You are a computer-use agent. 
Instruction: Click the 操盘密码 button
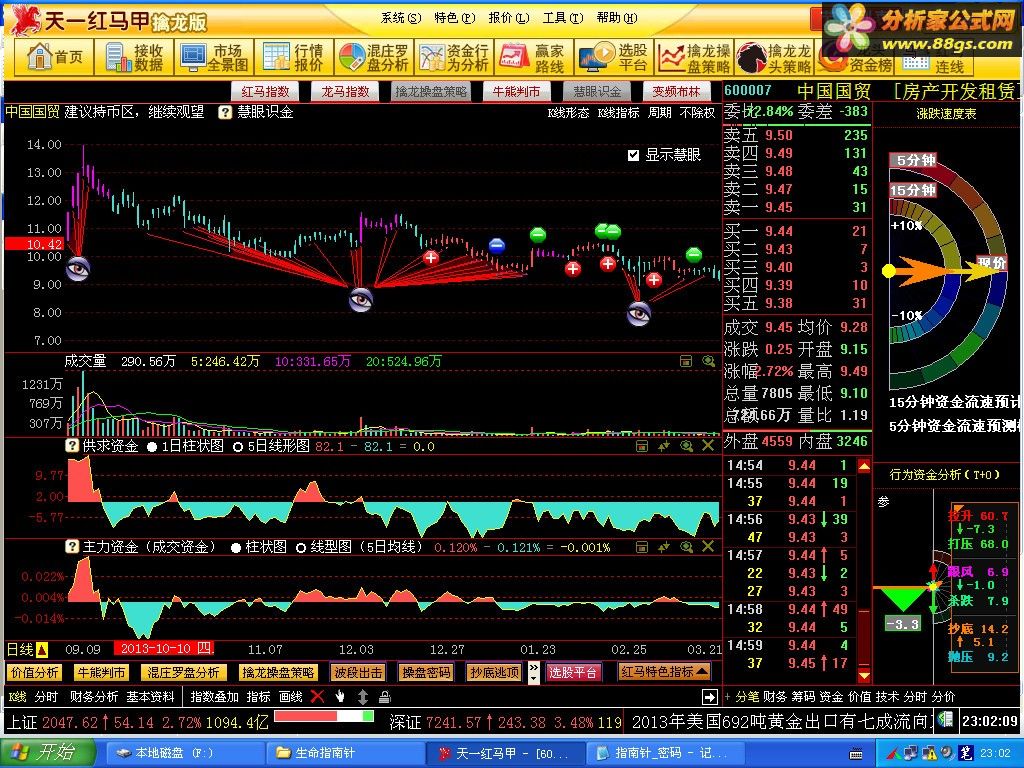coord(426,672)
